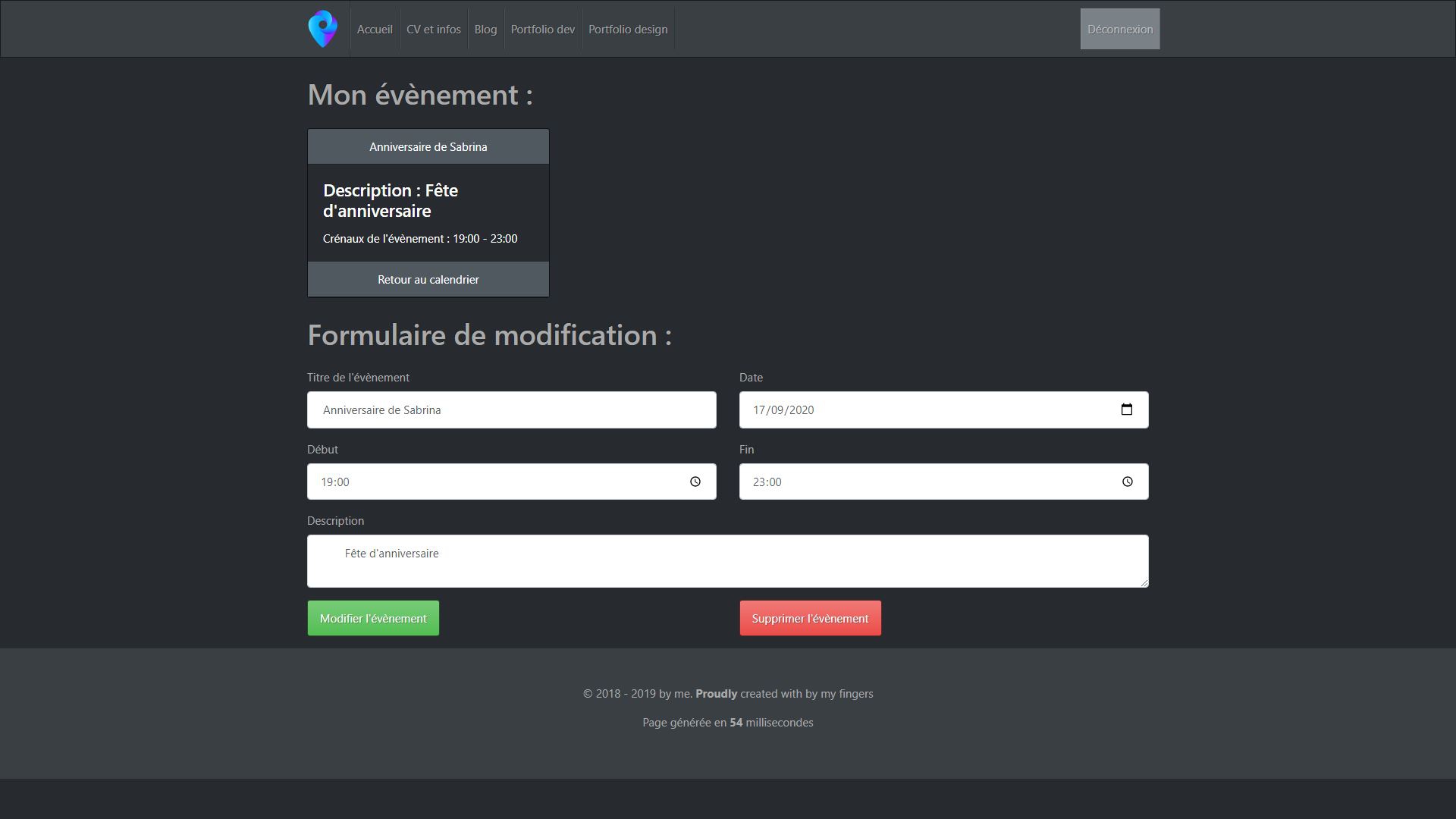Go to Accueil page

(x=375, y=30)
